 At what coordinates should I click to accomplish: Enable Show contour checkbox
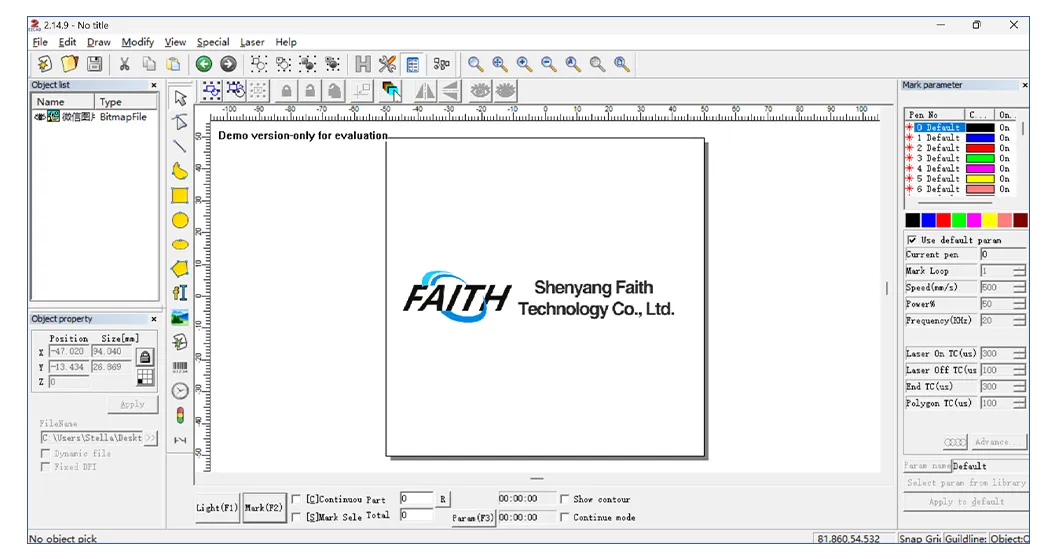pos(564,499)
